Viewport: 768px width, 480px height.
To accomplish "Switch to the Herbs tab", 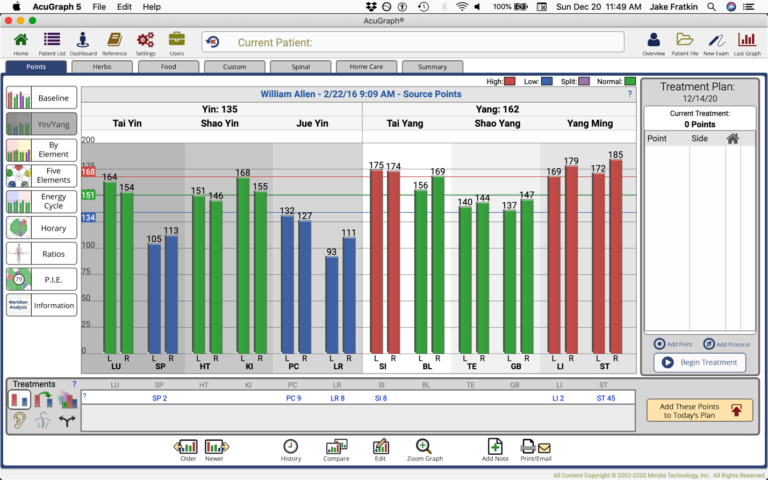I will point(101,67).
